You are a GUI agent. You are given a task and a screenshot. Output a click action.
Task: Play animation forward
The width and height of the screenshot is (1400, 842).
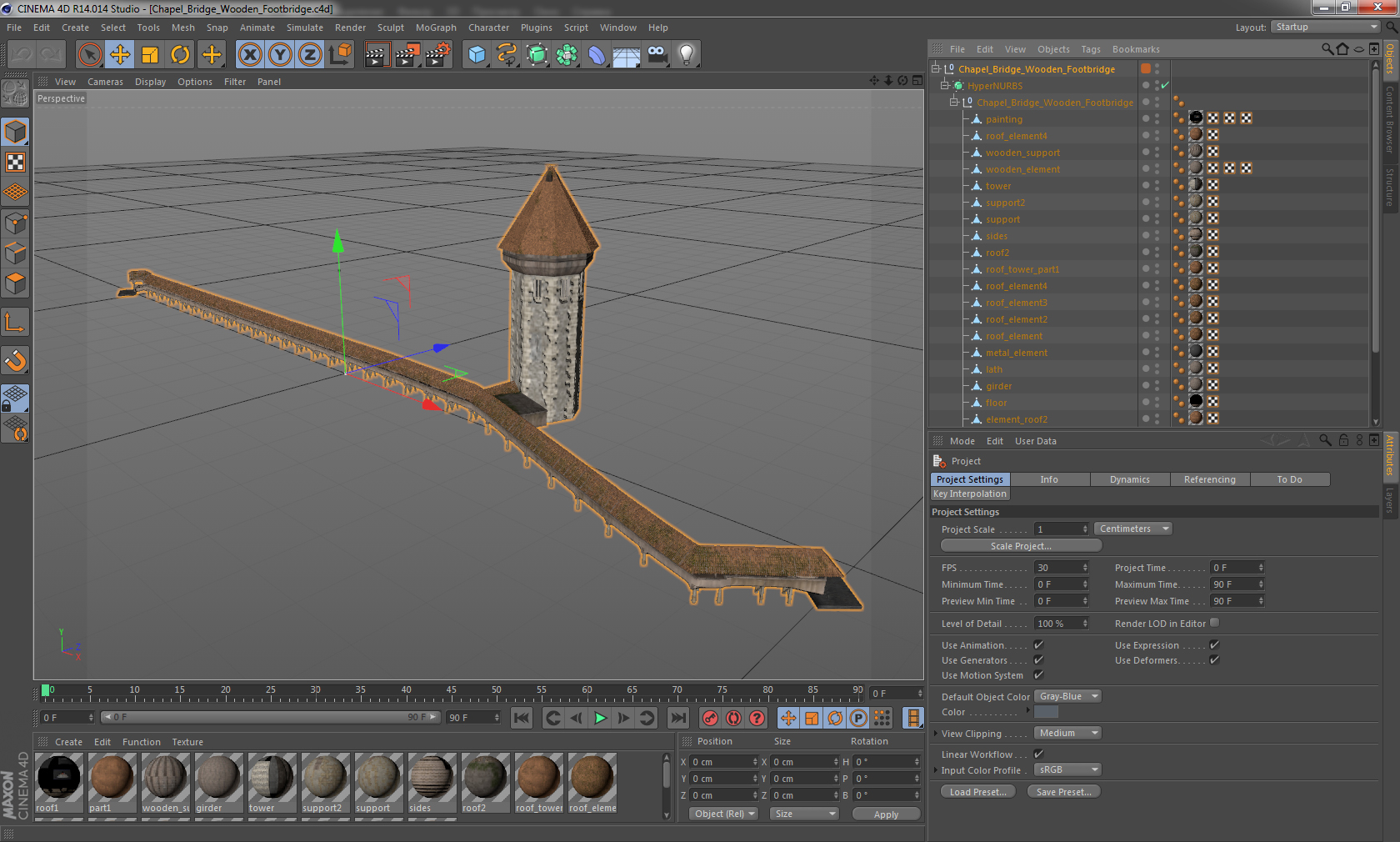click(x=600, y=718)
